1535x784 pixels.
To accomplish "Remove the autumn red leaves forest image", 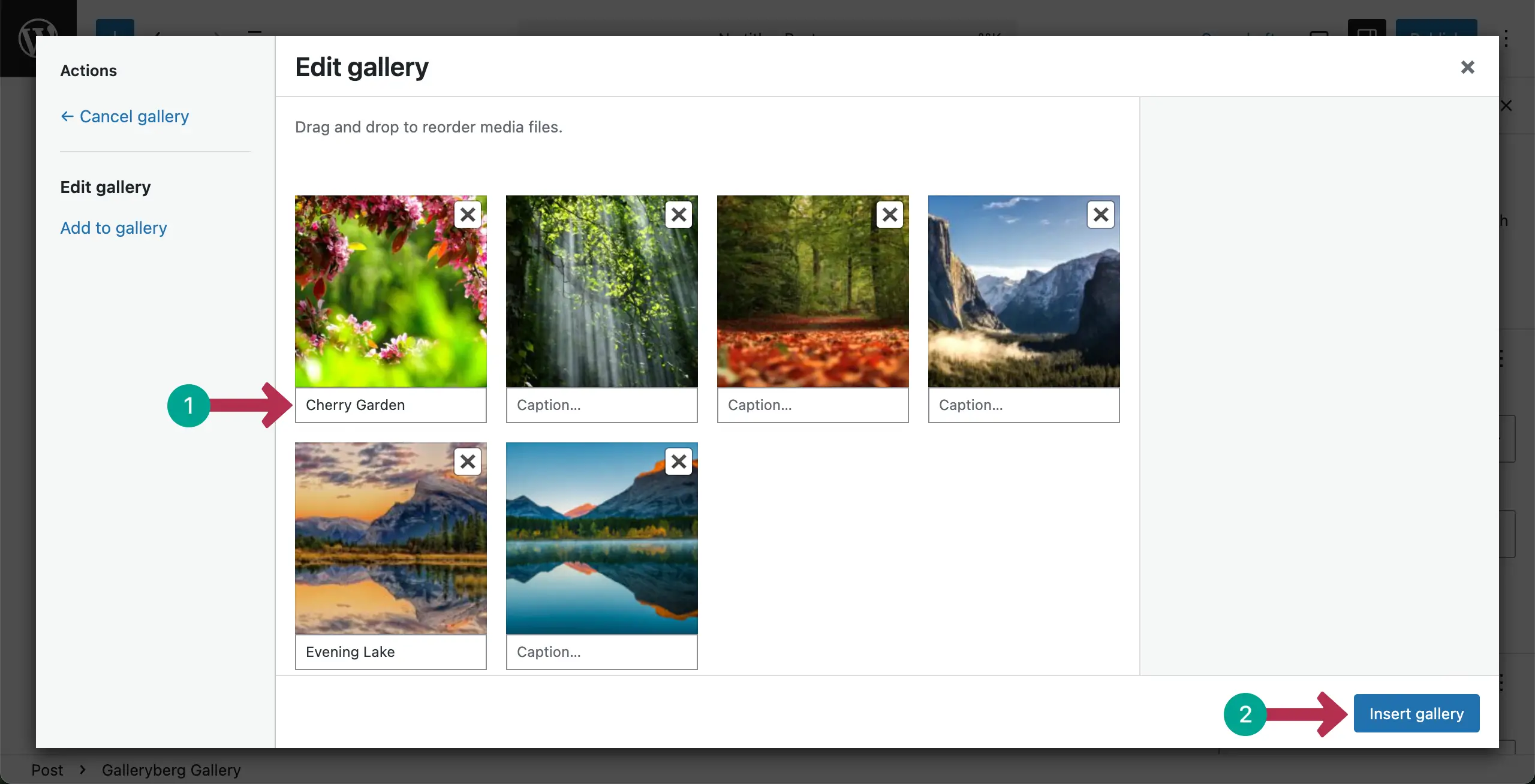I will coord(890,215).
